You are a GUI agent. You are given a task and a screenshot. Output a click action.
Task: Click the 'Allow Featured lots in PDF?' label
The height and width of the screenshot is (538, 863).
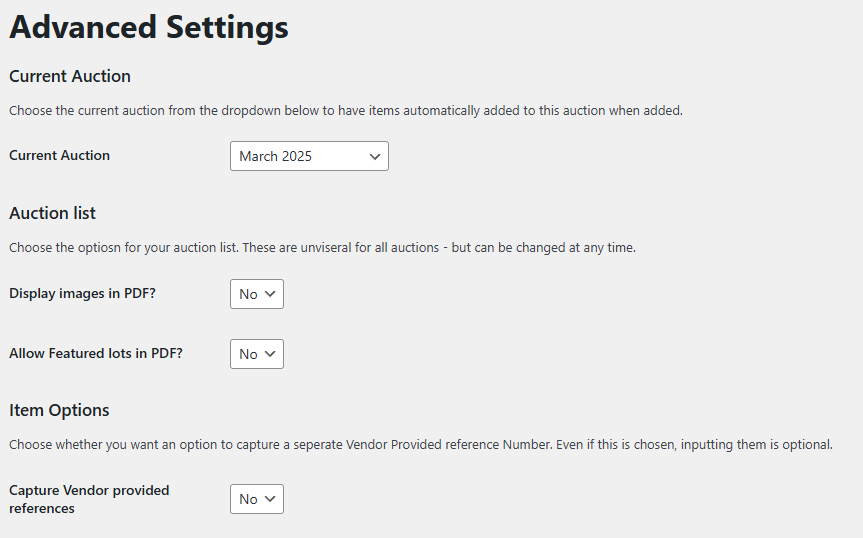tap(96, 354)
